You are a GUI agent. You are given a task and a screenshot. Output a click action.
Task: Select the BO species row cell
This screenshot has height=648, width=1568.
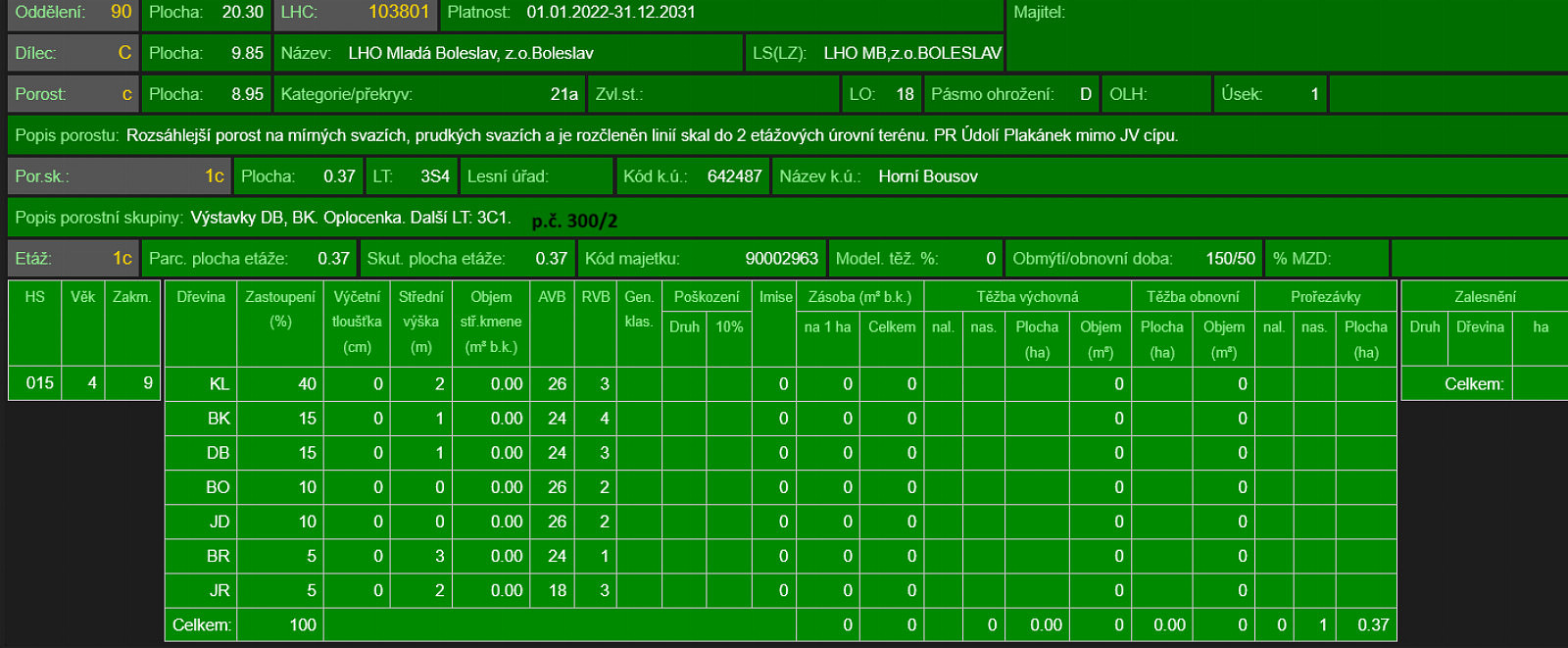point(201,487)
